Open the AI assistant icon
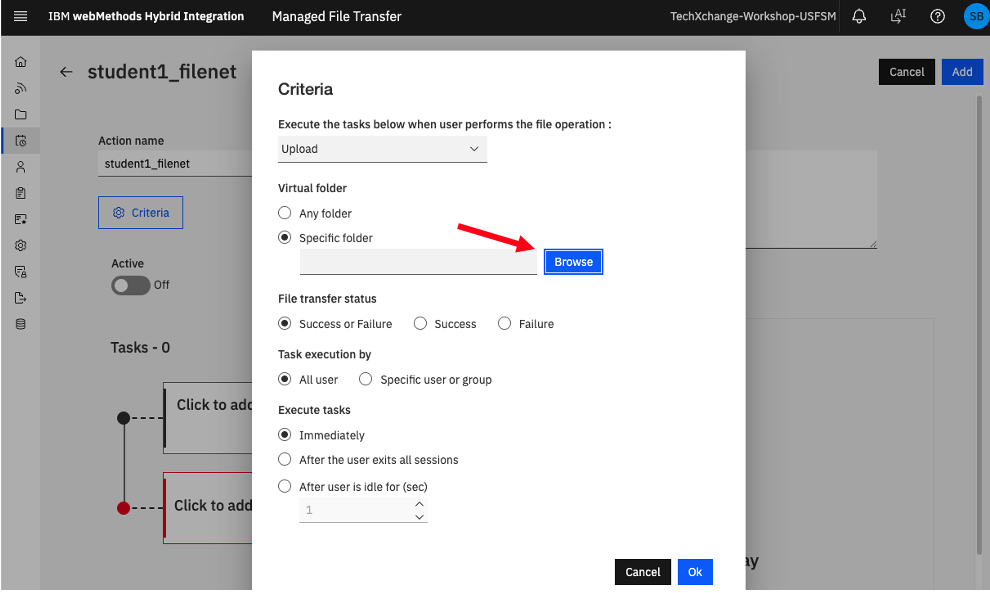 pyautogui.click(x=898, y=16)
